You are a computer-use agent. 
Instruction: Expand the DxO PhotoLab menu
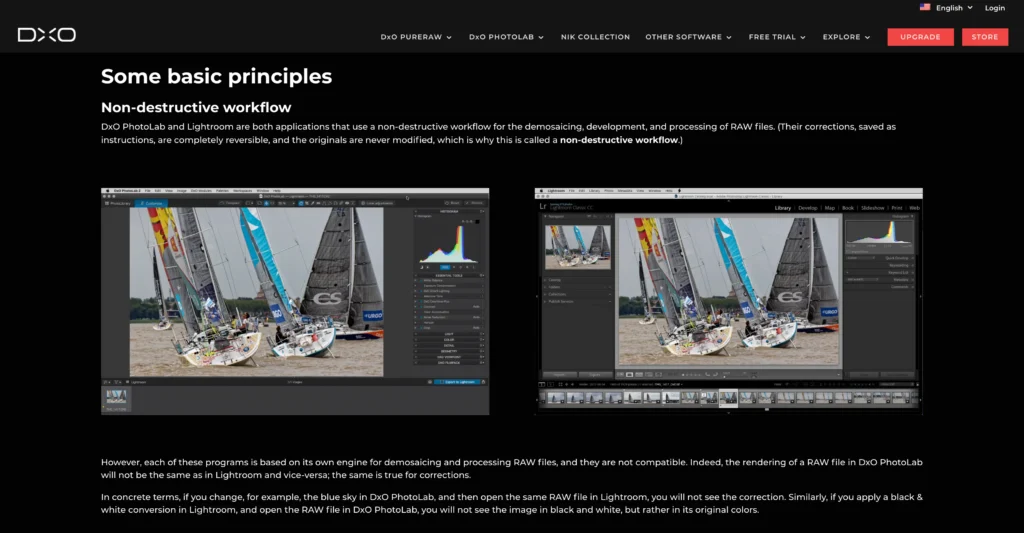click(506, 37)
